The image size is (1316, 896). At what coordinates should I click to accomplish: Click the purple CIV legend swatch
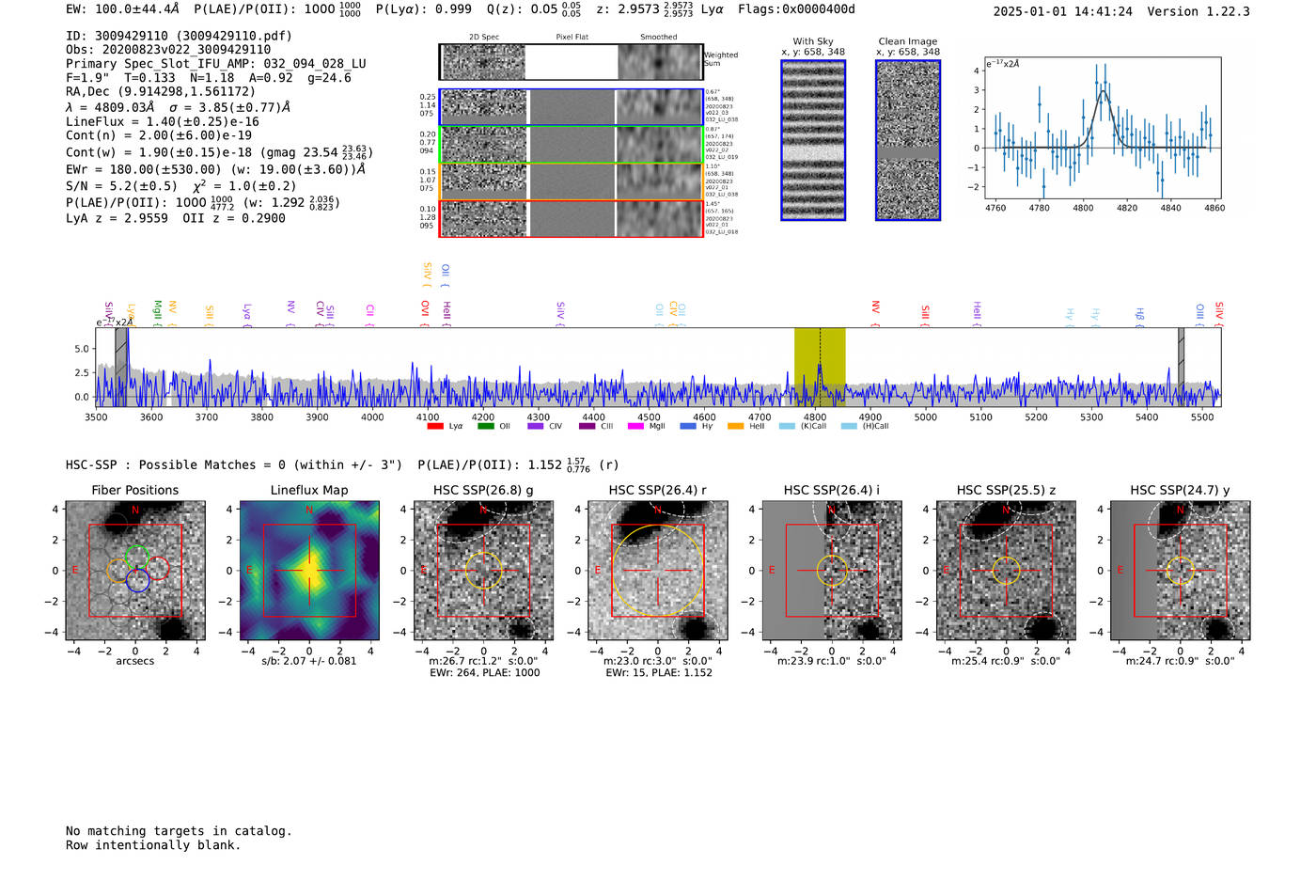click(x=536, y=427)
